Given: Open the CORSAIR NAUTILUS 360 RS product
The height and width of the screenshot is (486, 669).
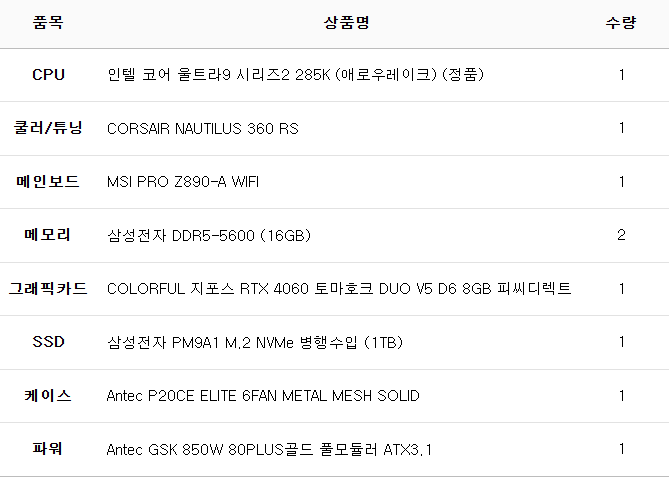Looking at the screenshot, I should pyautogui.click(x=202, y=128).
